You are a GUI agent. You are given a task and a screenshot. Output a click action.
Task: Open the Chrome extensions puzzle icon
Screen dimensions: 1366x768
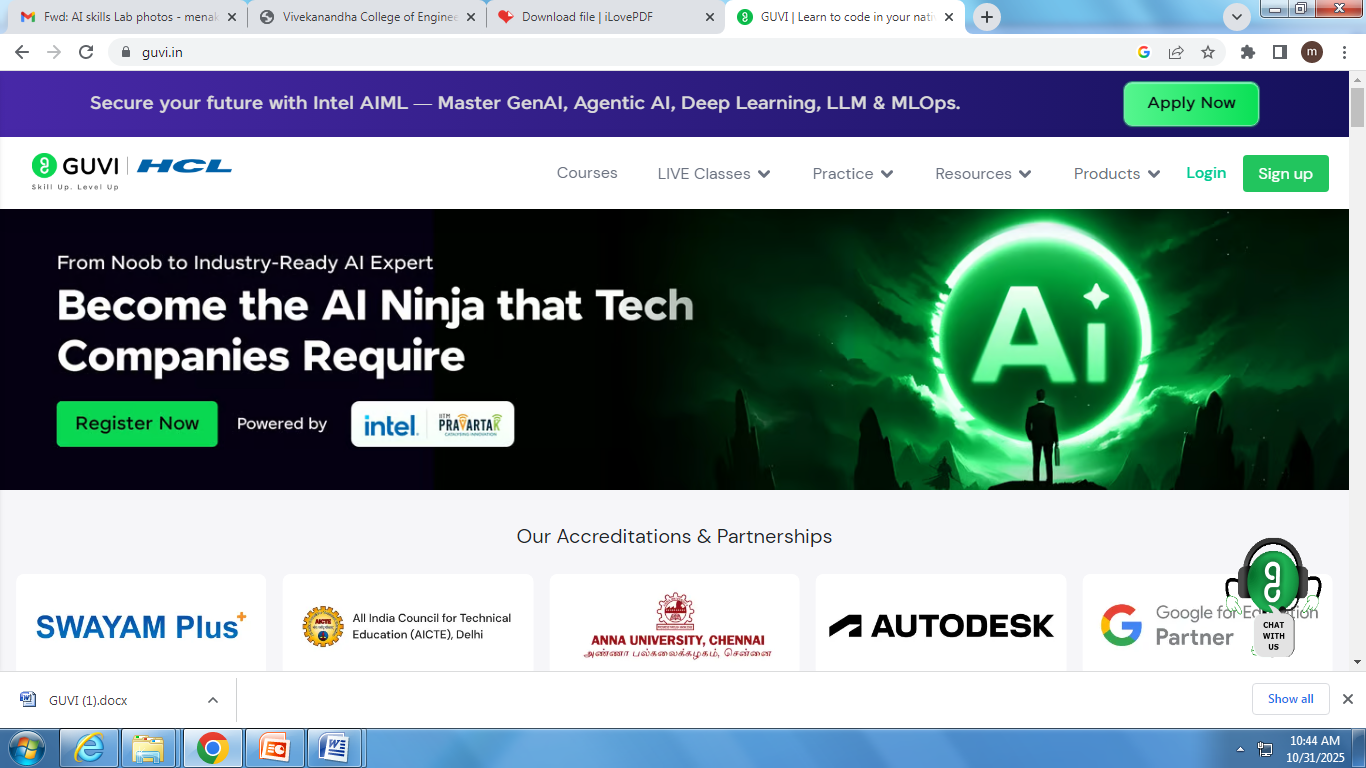[1247, 52]
